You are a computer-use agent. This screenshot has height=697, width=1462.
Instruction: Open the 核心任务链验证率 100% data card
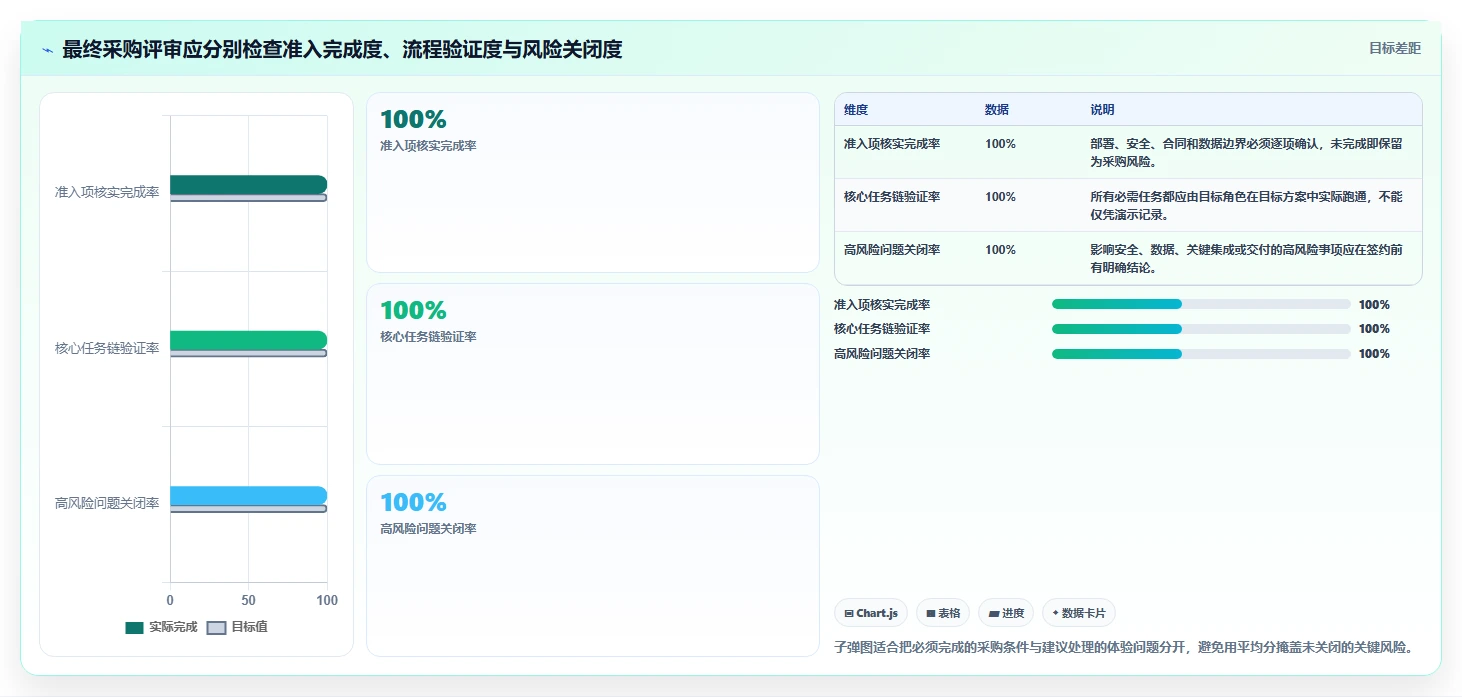click(x=593, y=374)
